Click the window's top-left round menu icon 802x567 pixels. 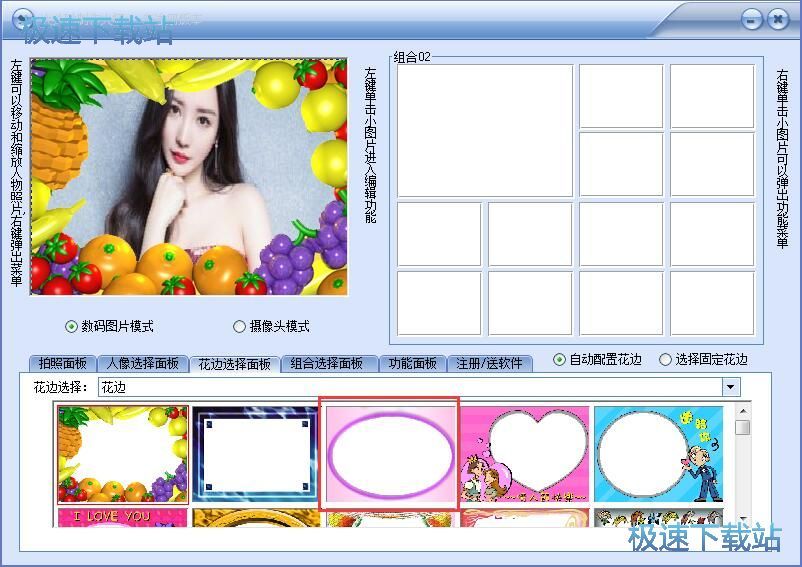pos(23,20)
